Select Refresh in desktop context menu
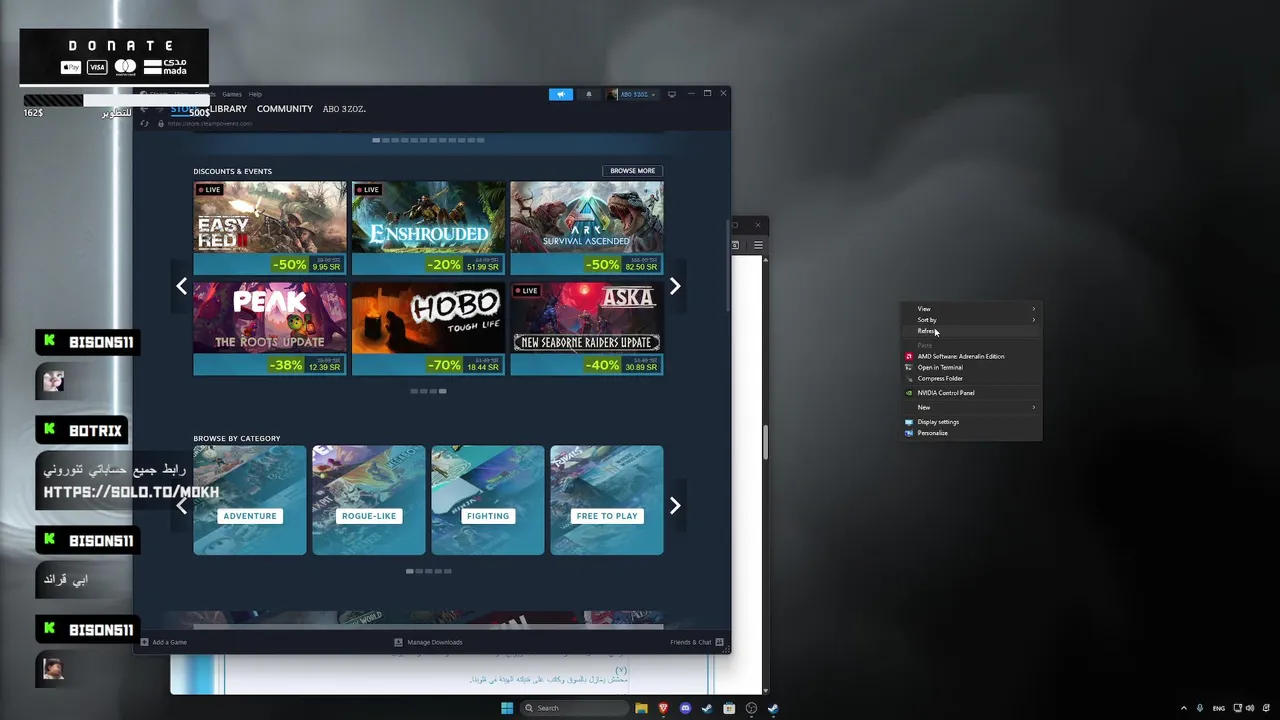Screen dimensions: 1280x720 [972, 331]
